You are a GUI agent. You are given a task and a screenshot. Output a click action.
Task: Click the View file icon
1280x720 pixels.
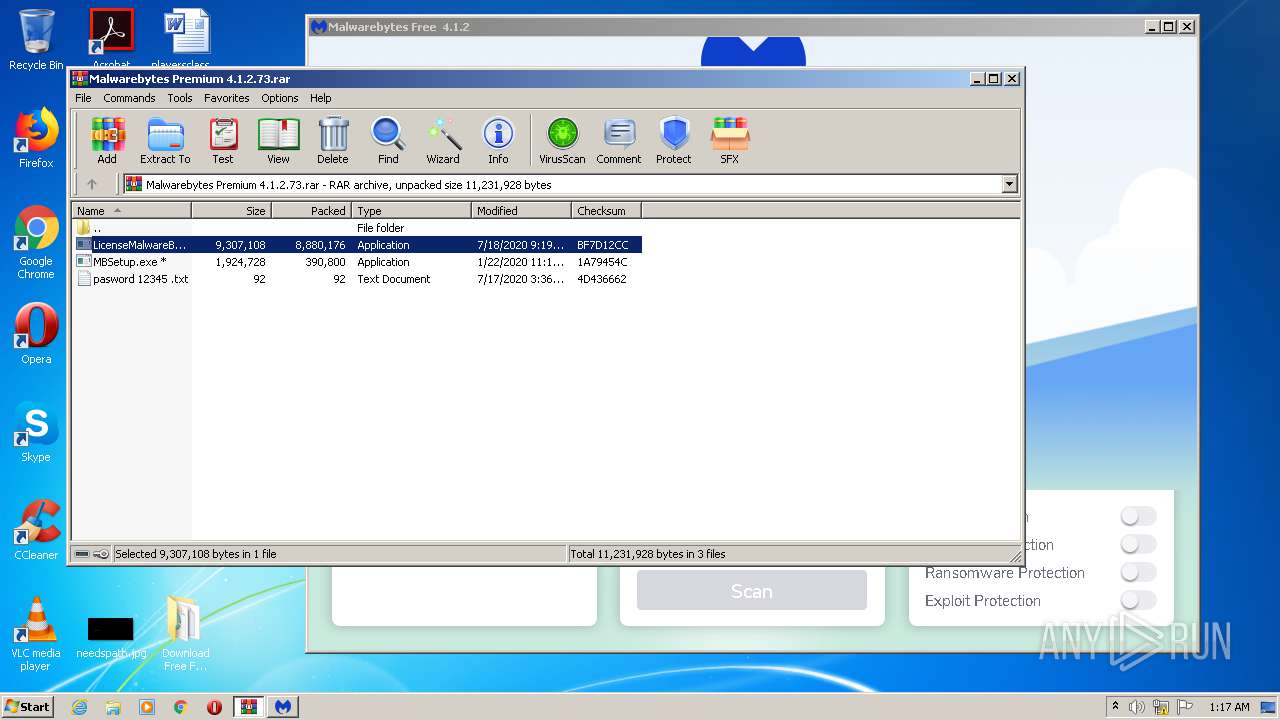click(x=278, y=140)
